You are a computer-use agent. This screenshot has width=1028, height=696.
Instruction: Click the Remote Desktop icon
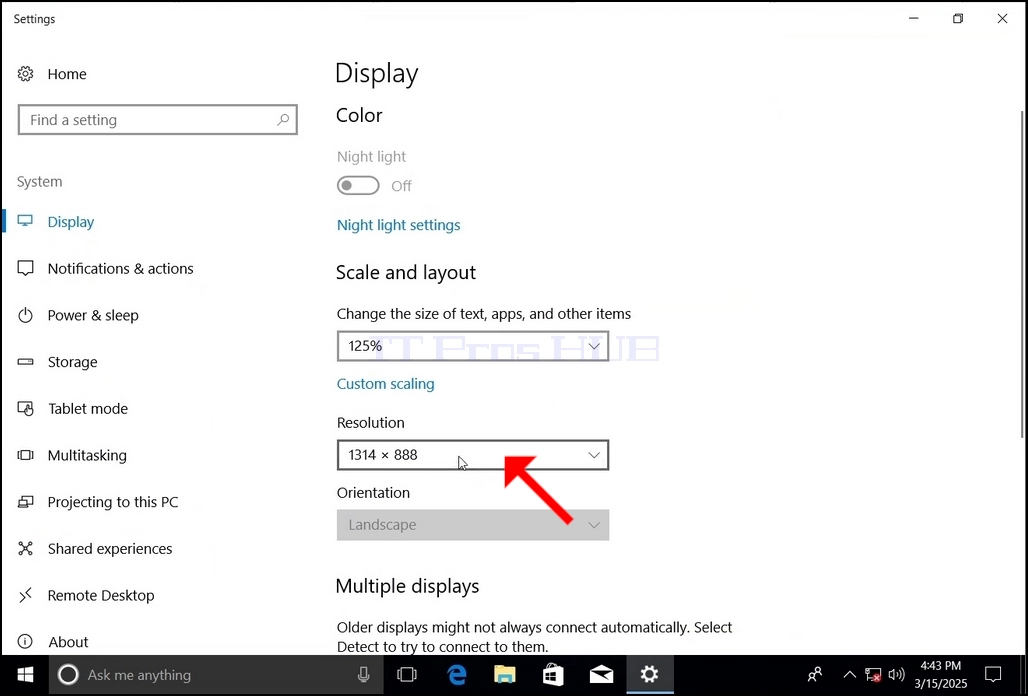[26, 595]
